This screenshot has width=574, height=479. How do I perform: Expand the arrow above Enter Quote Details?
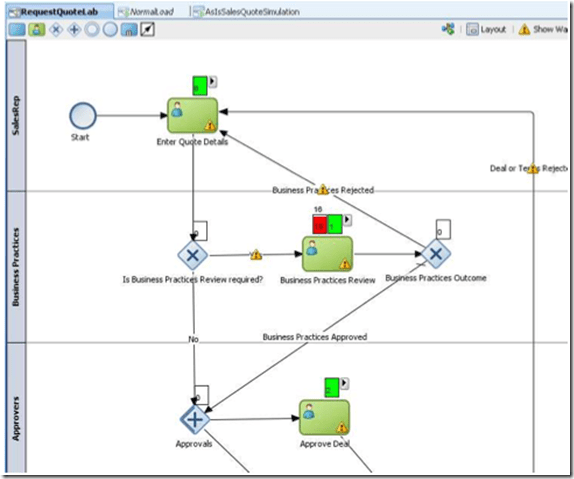212,81
